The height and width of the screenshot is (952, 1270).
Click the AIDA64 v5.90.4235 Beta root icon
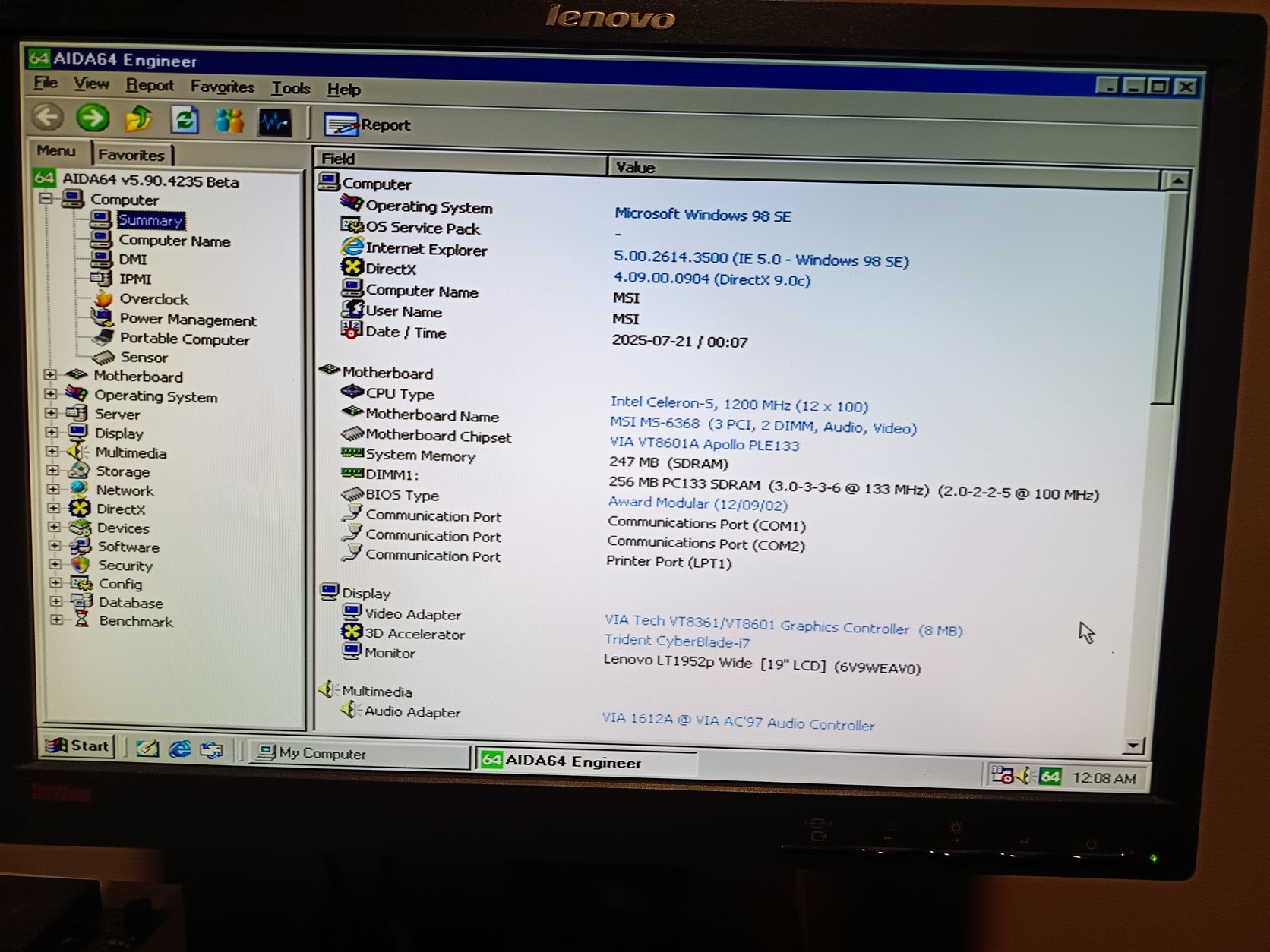click(44, 178)
